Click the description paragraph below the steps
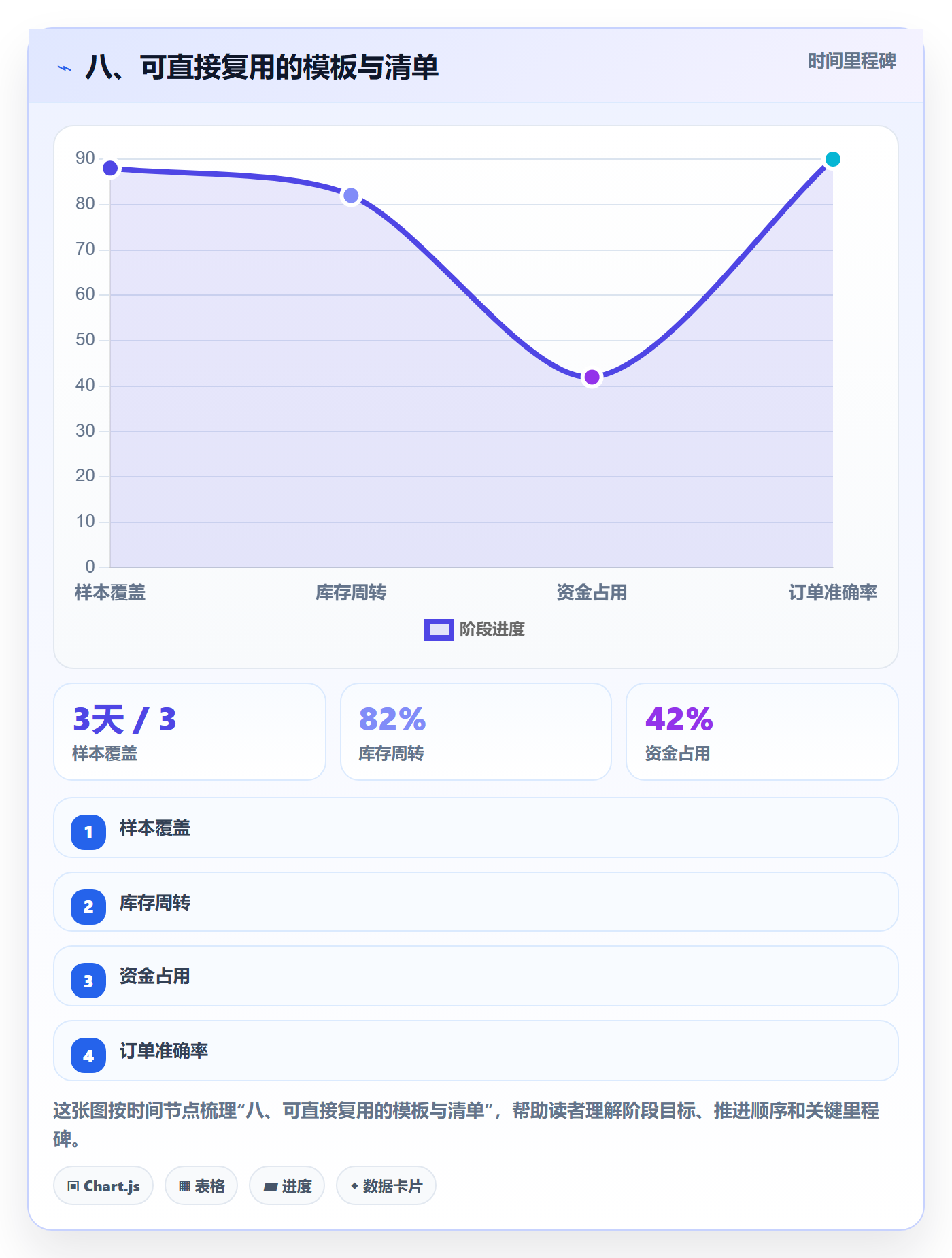This screenshot has height=1258, width=952. coord(466,1125)
